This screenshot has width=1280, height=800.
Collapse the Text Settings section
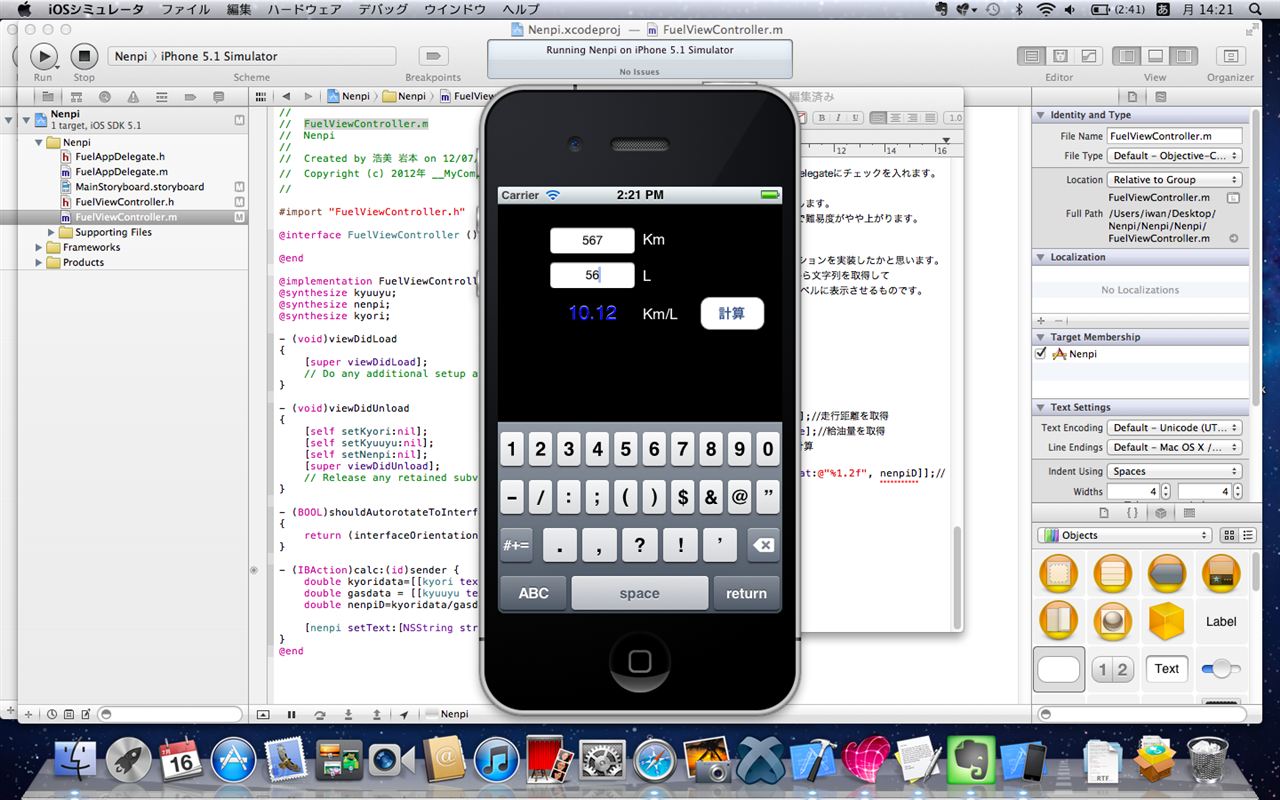1041,407
